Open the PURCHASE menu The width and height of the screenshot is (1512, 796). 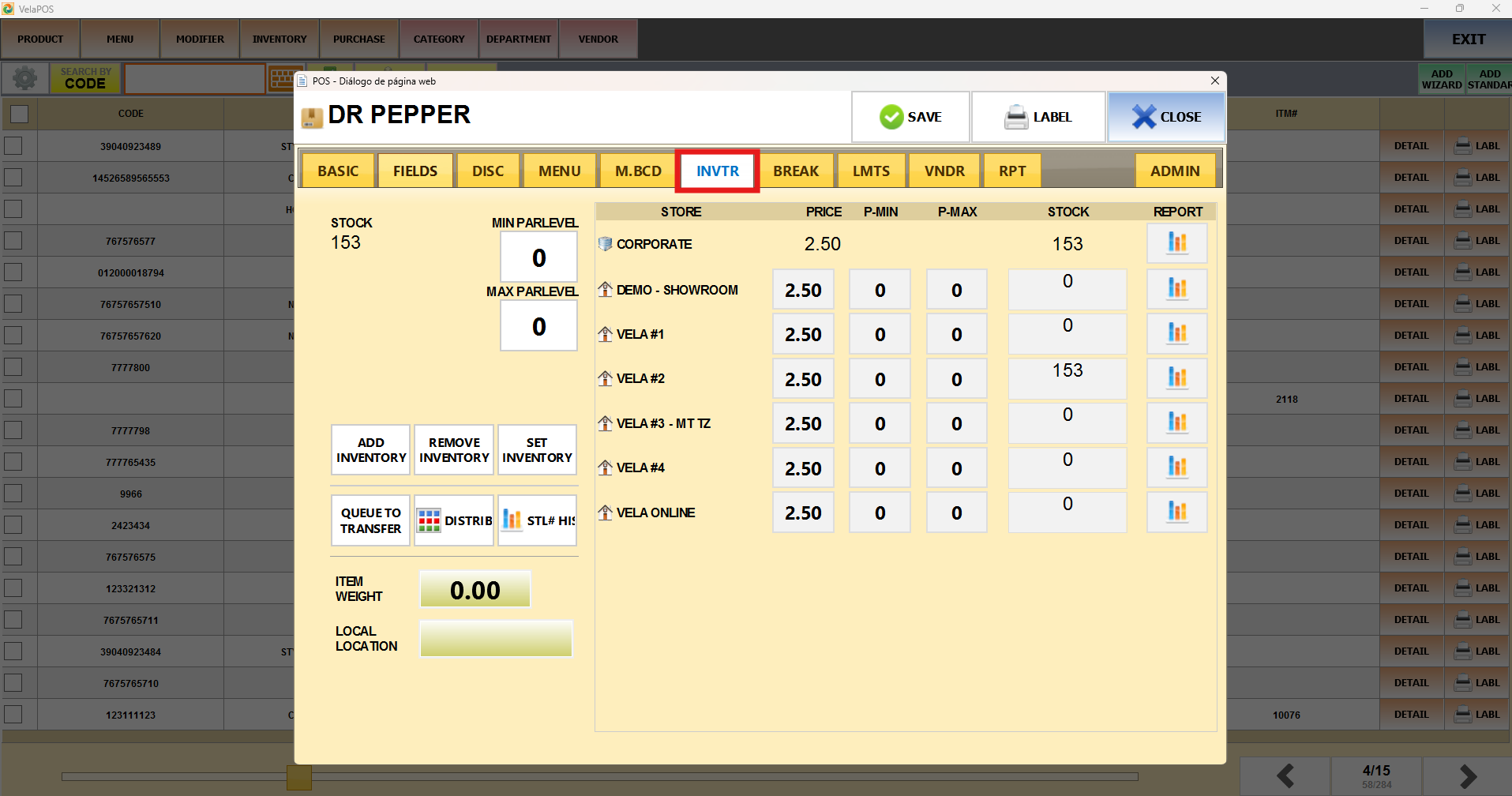point(359,39)
